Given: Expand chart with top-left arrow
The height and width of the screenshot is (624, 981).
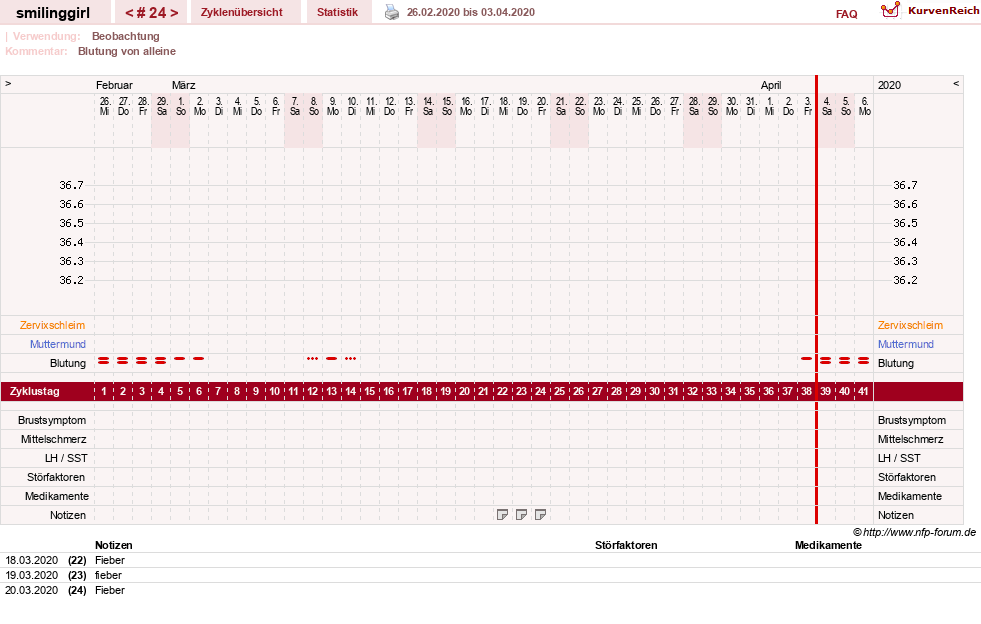Looking at the screenshot, I should coord(8,83).
